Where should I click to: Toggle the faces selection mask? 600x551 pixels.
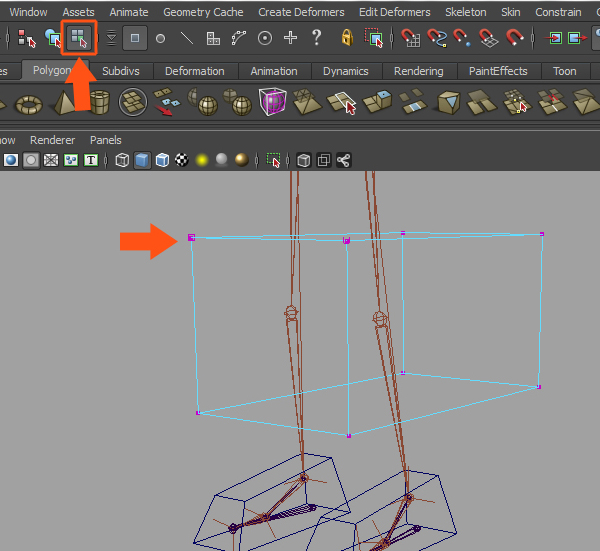pyautogui.click(x=213, y=38)
